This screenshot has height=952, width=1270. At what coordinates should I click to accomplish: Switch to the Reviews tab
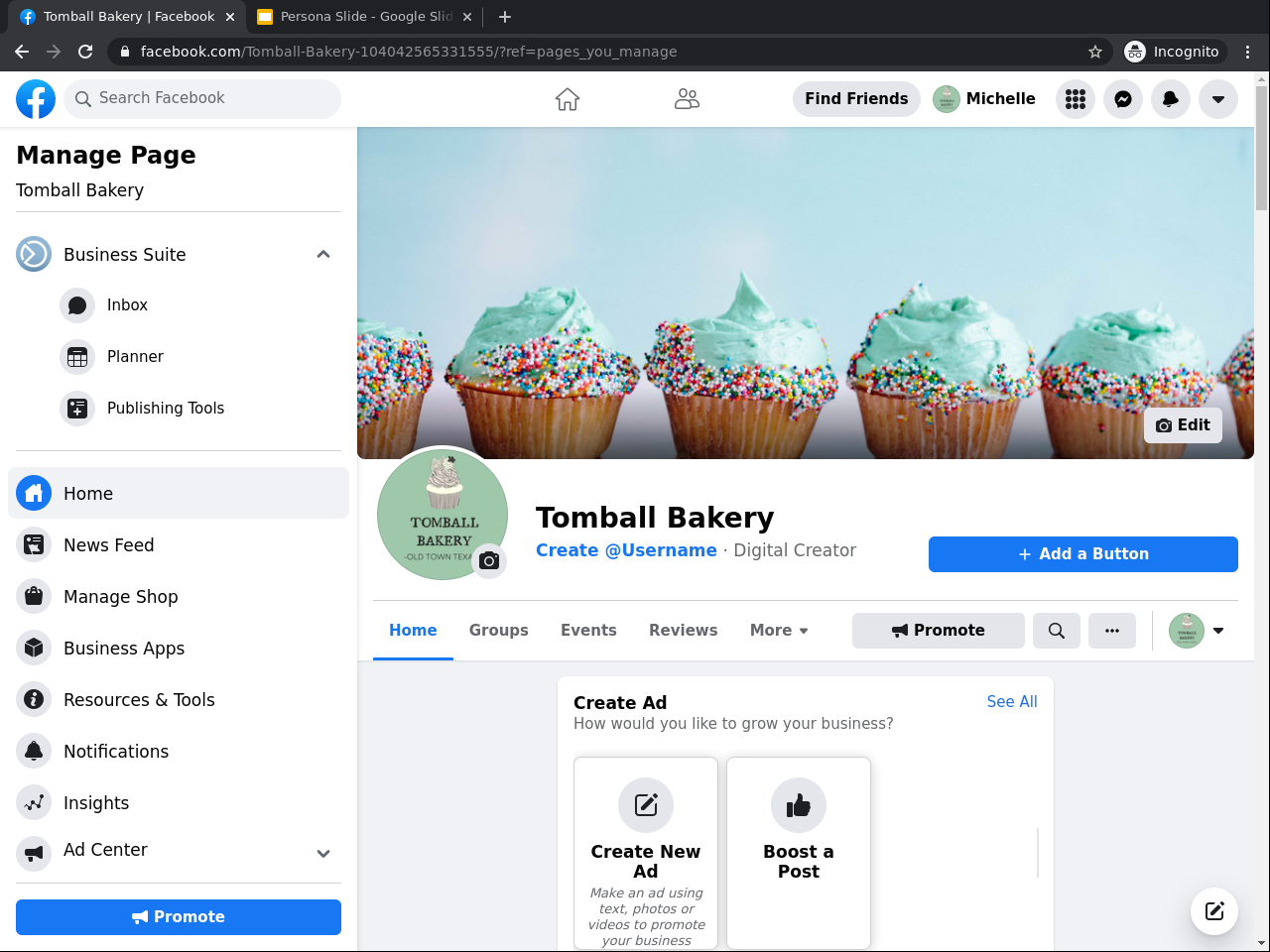(684, 631)
